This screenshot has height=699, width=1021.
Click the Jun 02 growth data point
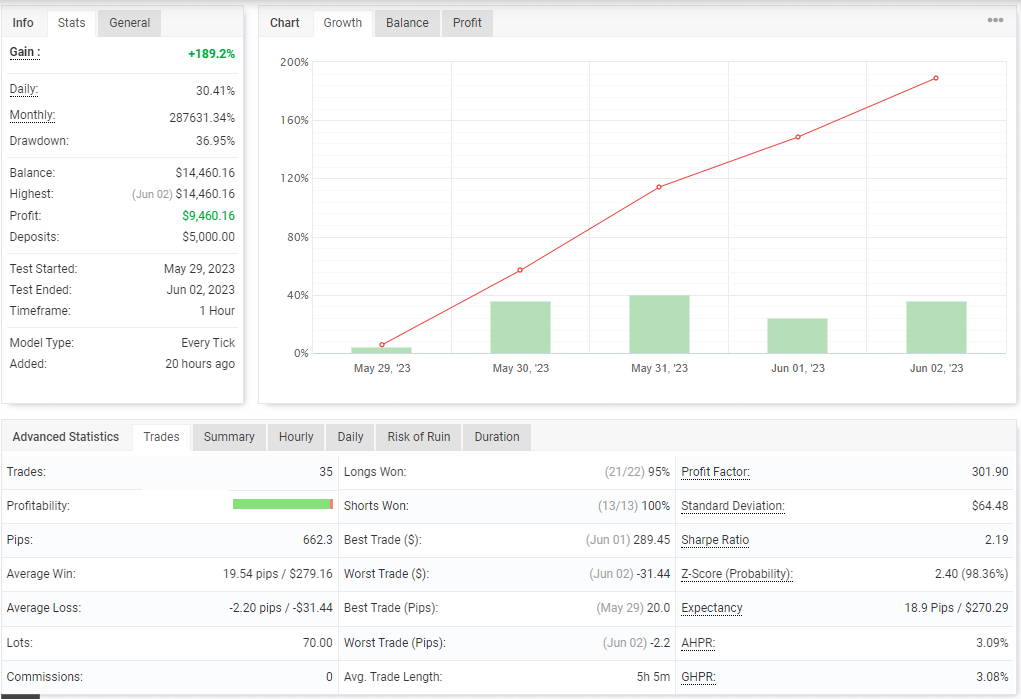tap(936, 78)
